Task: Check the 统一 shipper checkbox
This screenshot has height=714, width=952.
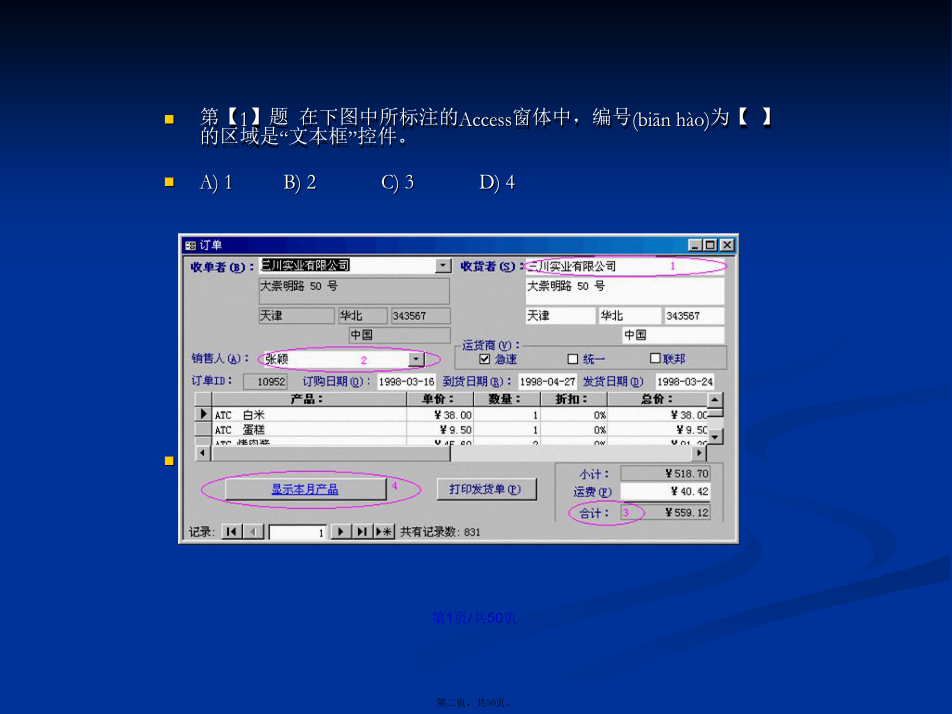Action: pos(573,359)
